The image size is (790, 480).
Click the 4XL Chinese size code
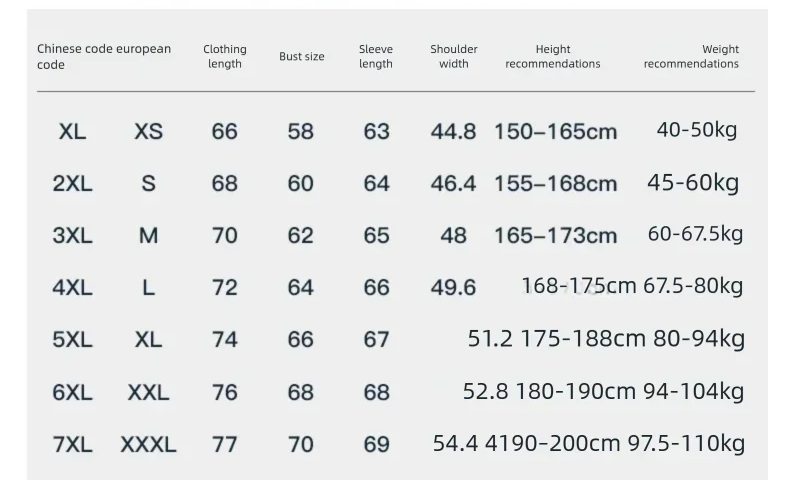tap(72, 288)
